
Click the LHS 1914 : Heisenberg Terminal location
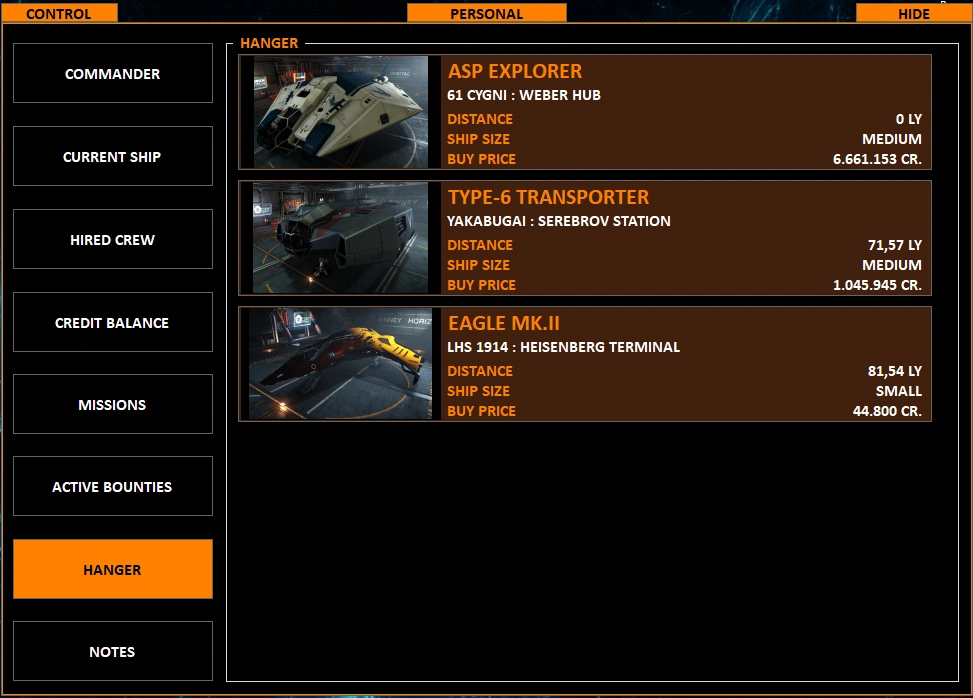[563, 347]
